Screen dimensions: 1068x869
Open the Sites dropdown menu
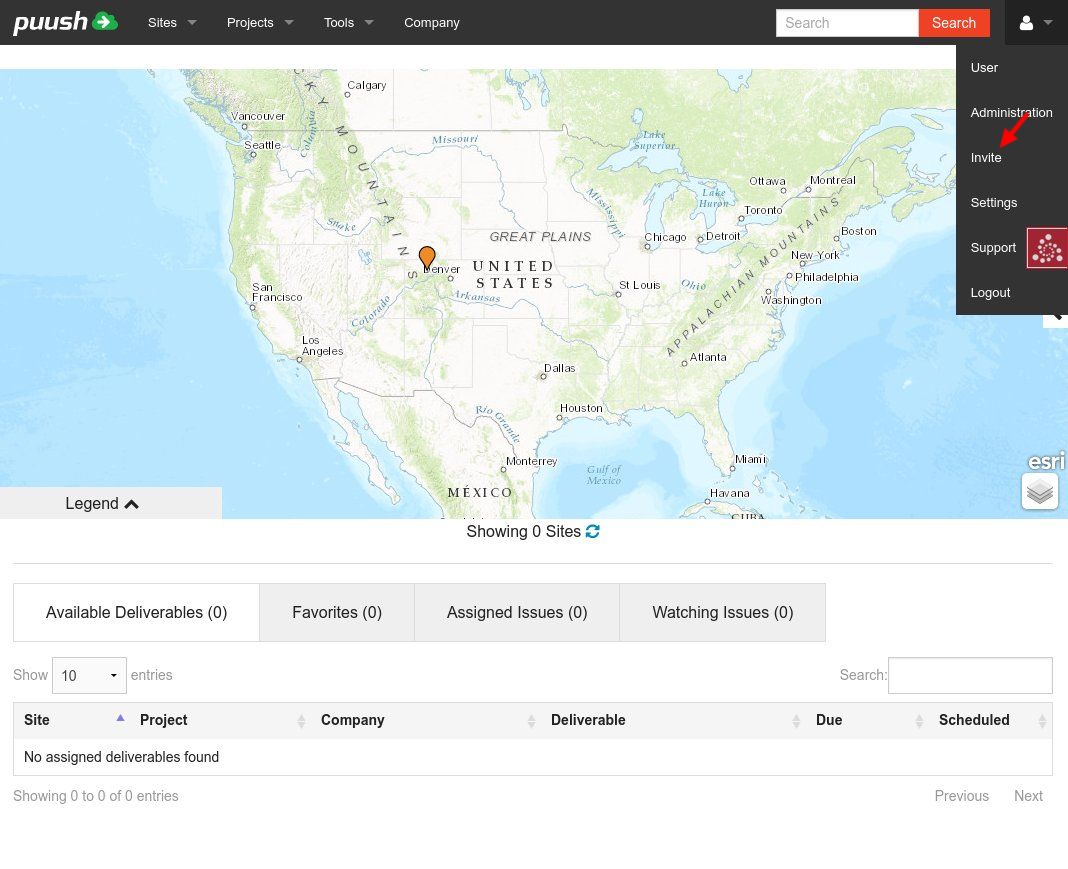[172, 22]
